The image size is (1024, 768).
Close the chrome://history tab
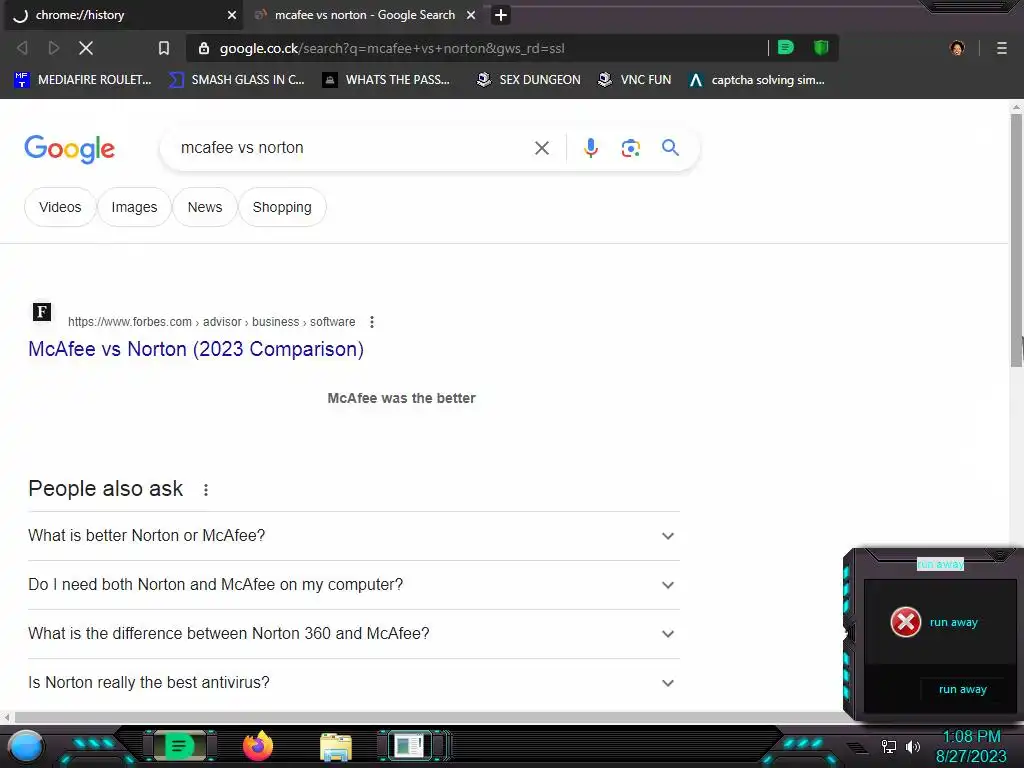pyautogui.click(x=232, y=15)
